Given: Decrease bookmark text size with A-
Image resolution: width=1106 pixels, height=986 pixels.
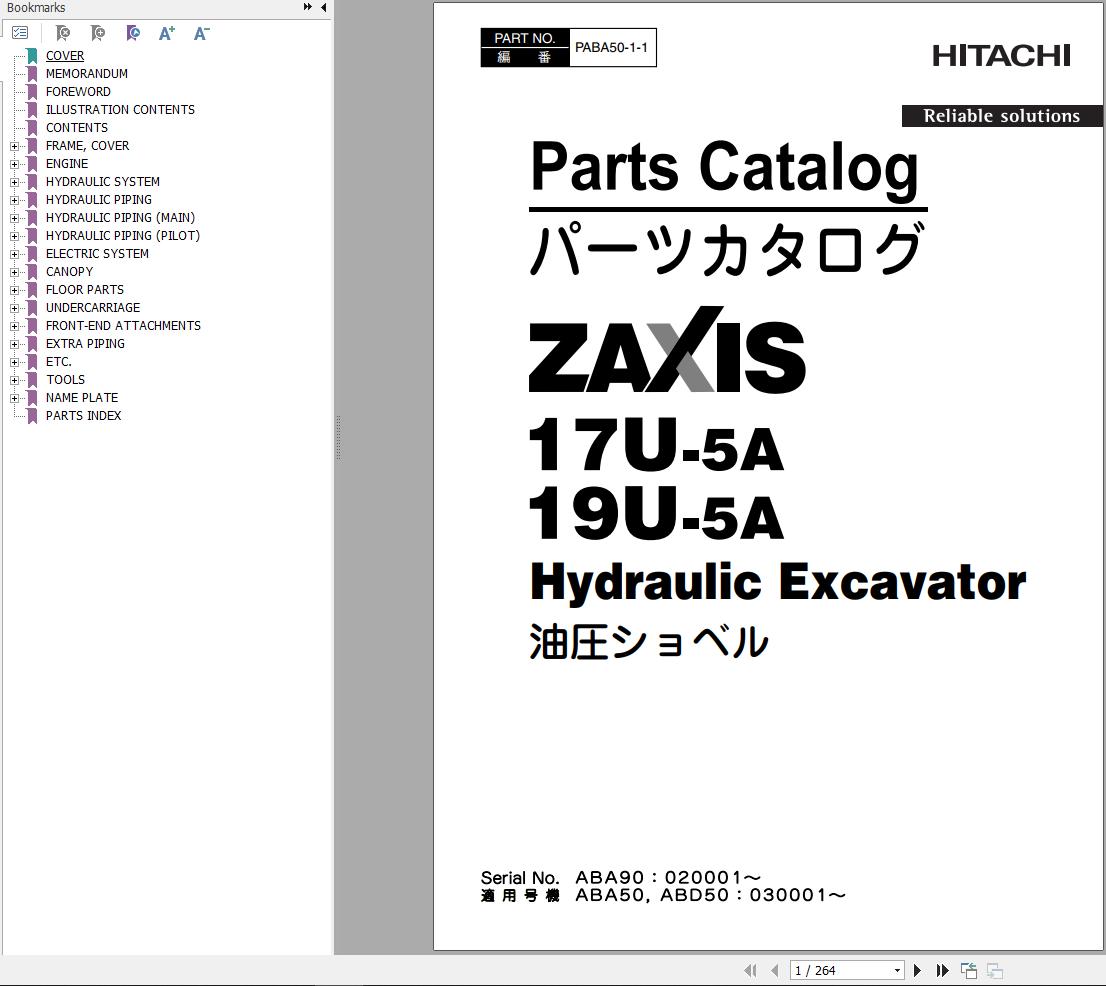Looking at the screenshot, I should (202, 32).
